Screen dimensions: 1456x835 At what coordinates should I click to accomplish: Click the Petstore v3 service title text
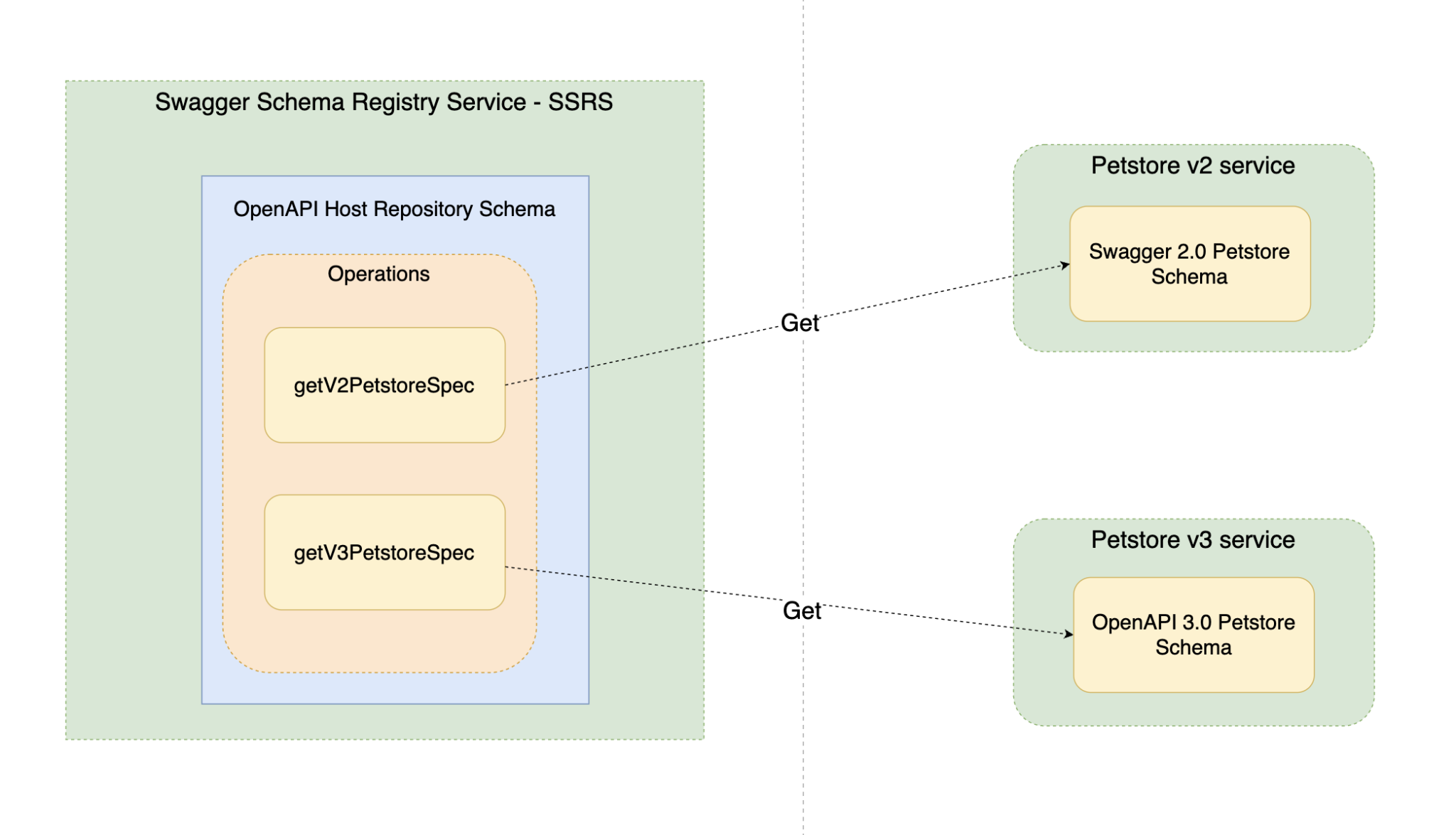(1193, 540)
